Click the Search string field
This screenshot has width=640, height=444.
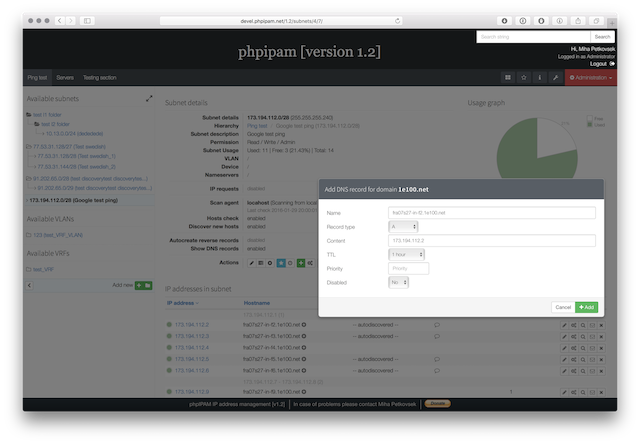point(533,37)
